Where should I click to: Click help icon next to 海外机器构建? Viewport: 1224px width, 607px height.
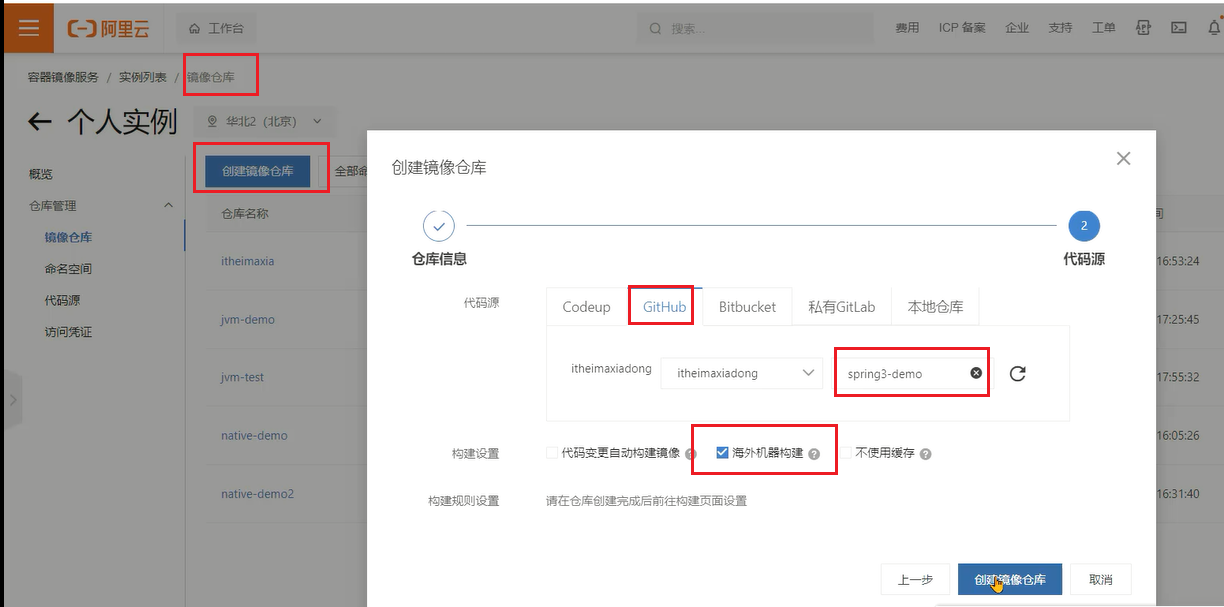814,454
